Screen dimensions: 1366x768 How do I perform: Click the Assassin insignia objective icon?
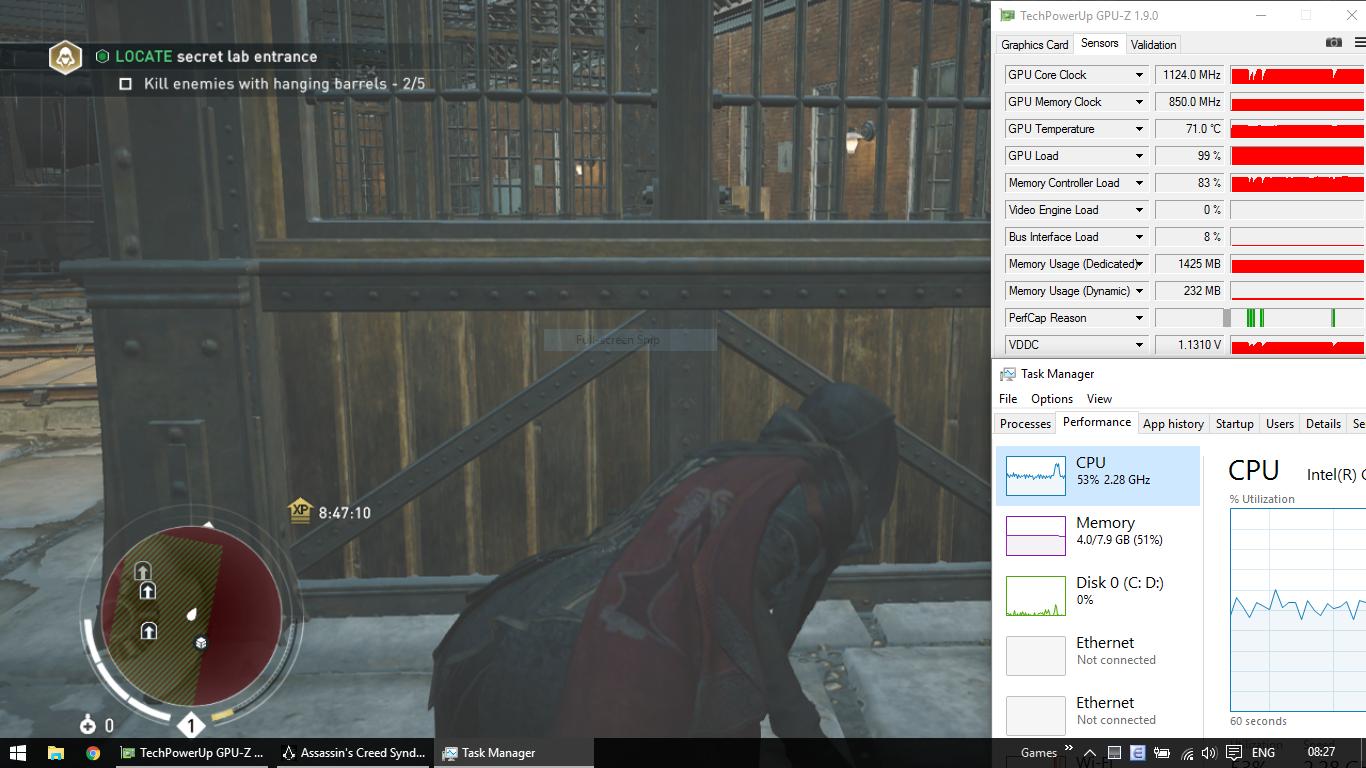(x=66, y=57)
